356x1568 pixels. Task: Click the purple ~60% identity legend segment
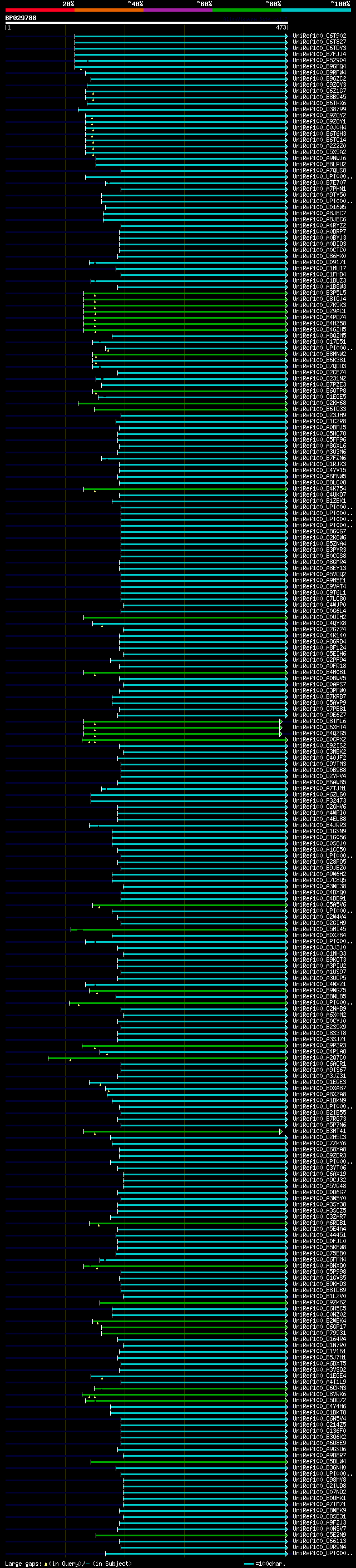click(x=179, y=11)
